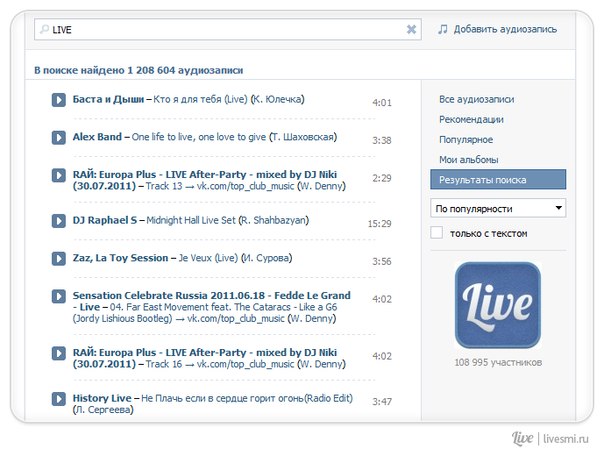Open artist Zaz, La Toy Session

pyautogui.click(x=120, y=258)
